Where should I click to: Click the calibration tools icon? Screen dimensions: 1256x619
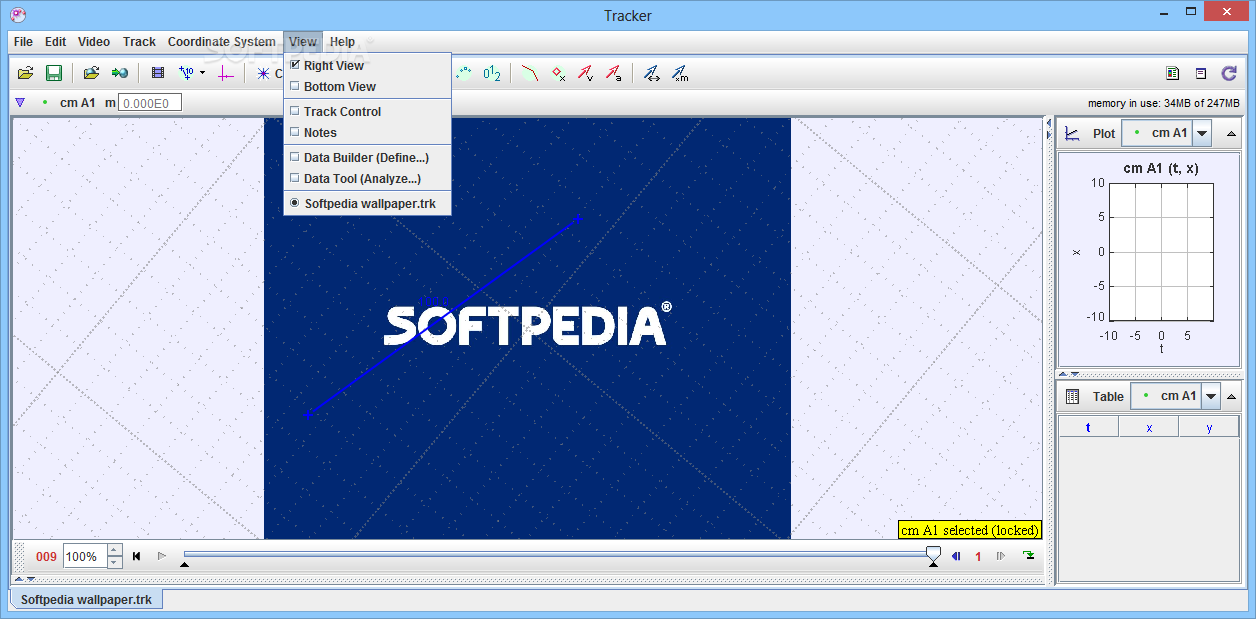pos(186,73)
